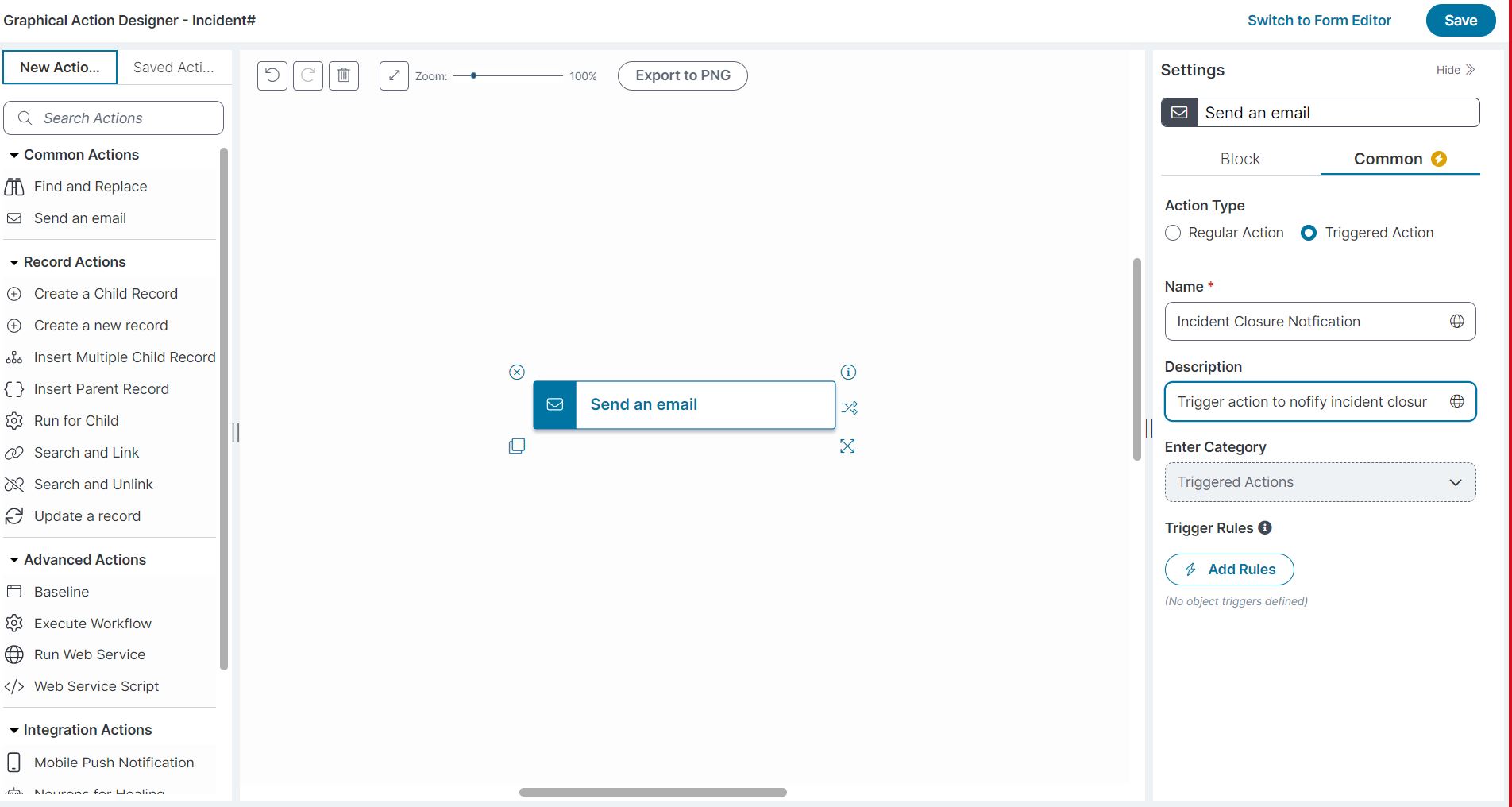Click the Undo icon in the canvas toolbar
This screenshot has width=1512, height=807.
click(x=272, y=75)
